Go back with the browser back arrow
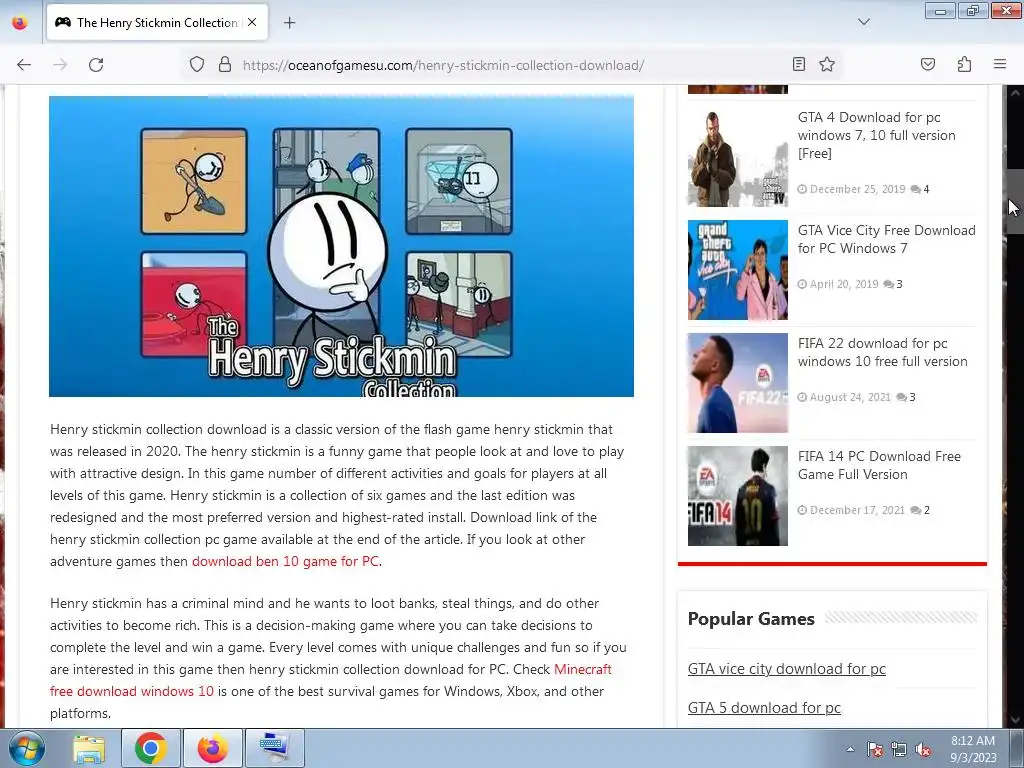1024x768 pixels. [24, 65]
